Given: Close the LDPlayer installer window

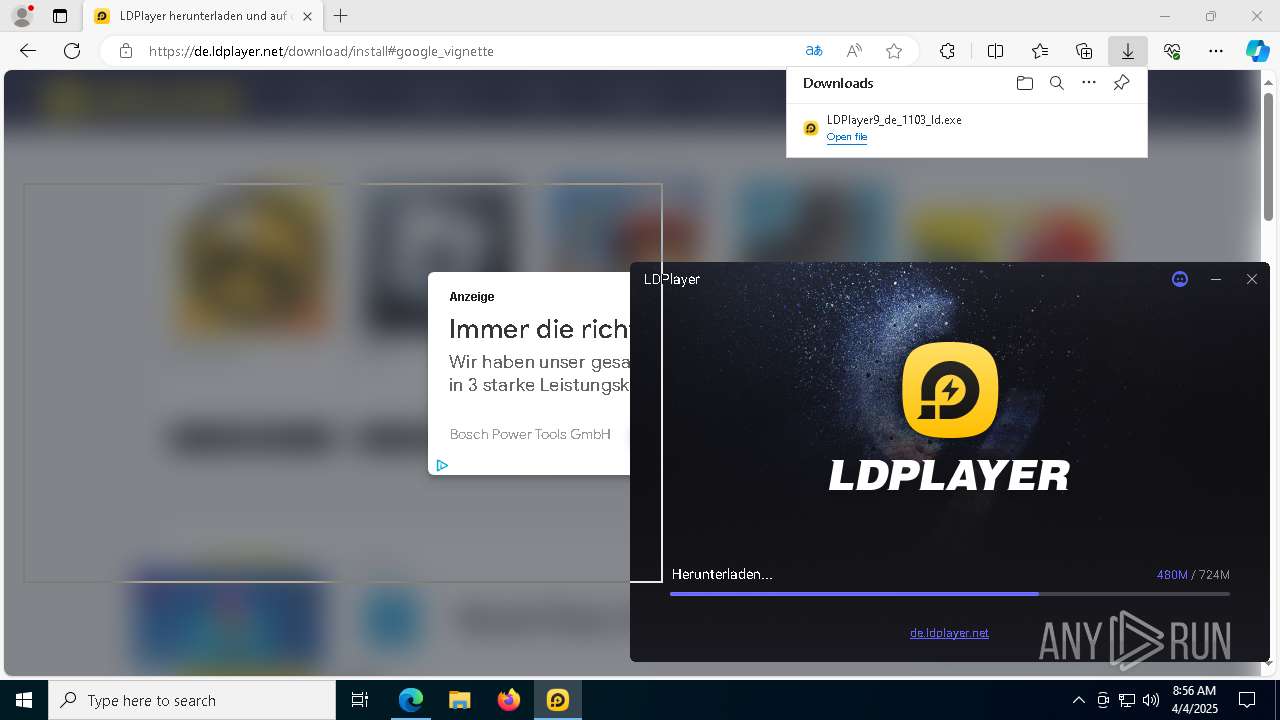Looking at the screenshot, I should point(1252,279).
